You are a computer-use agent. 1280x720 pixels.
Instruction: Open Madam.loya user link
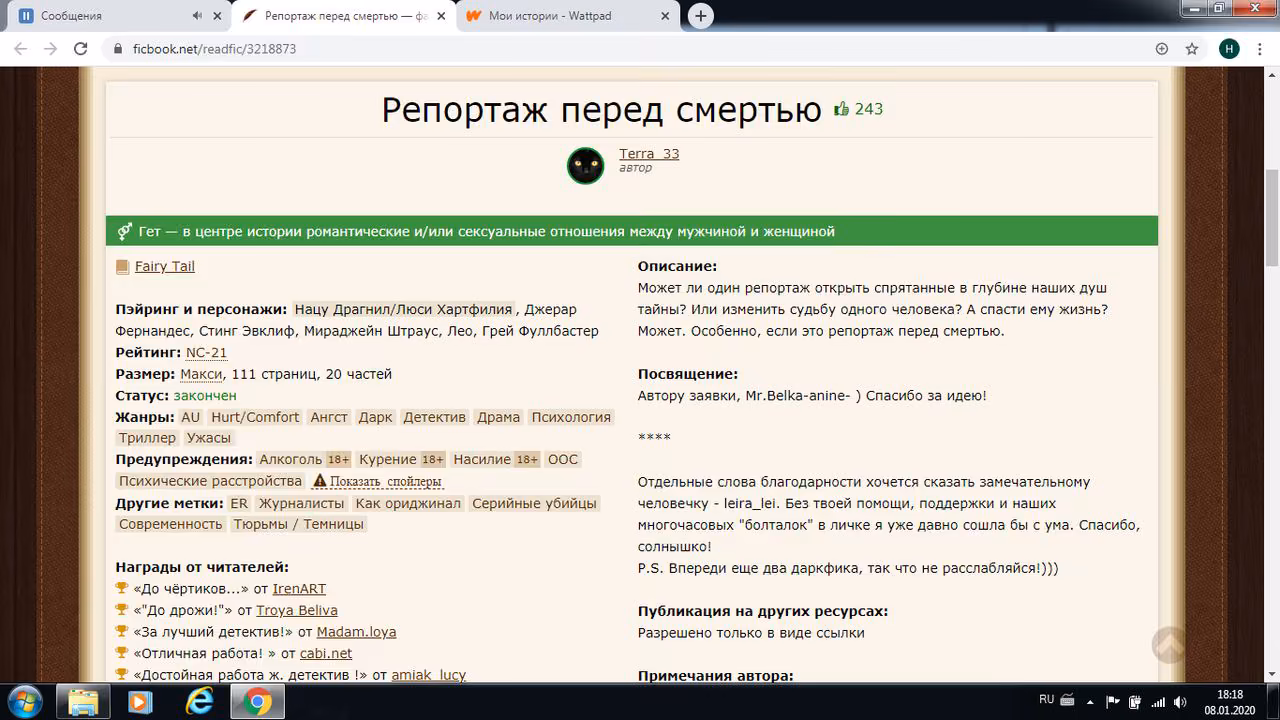[x=357, y=632]
